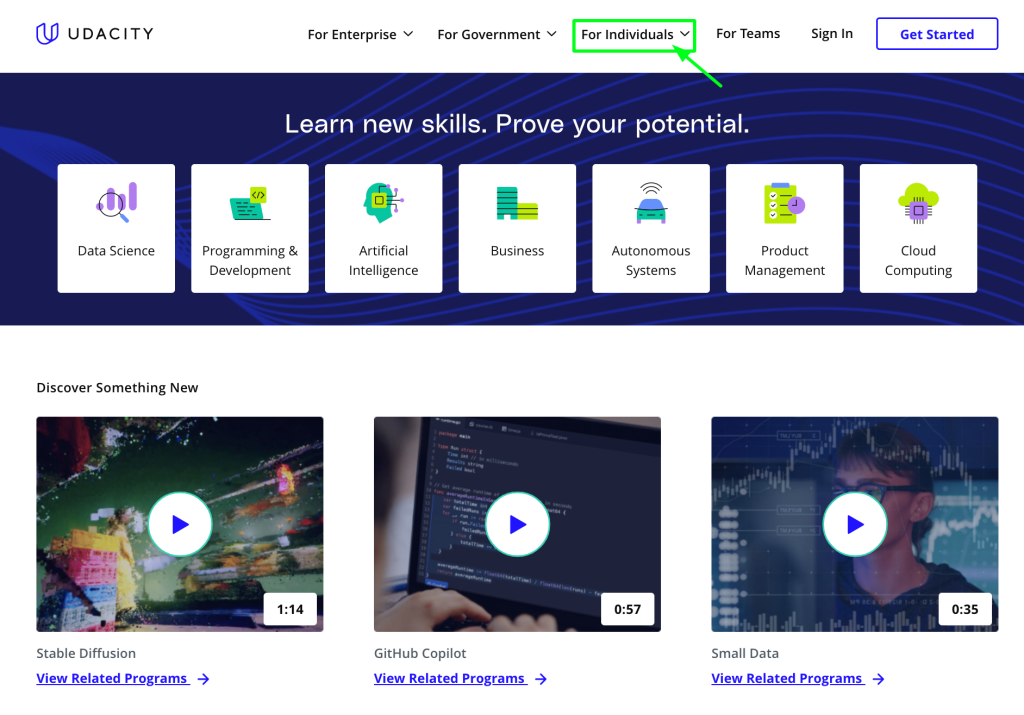Click the Product Management label

tap(784, 261)
